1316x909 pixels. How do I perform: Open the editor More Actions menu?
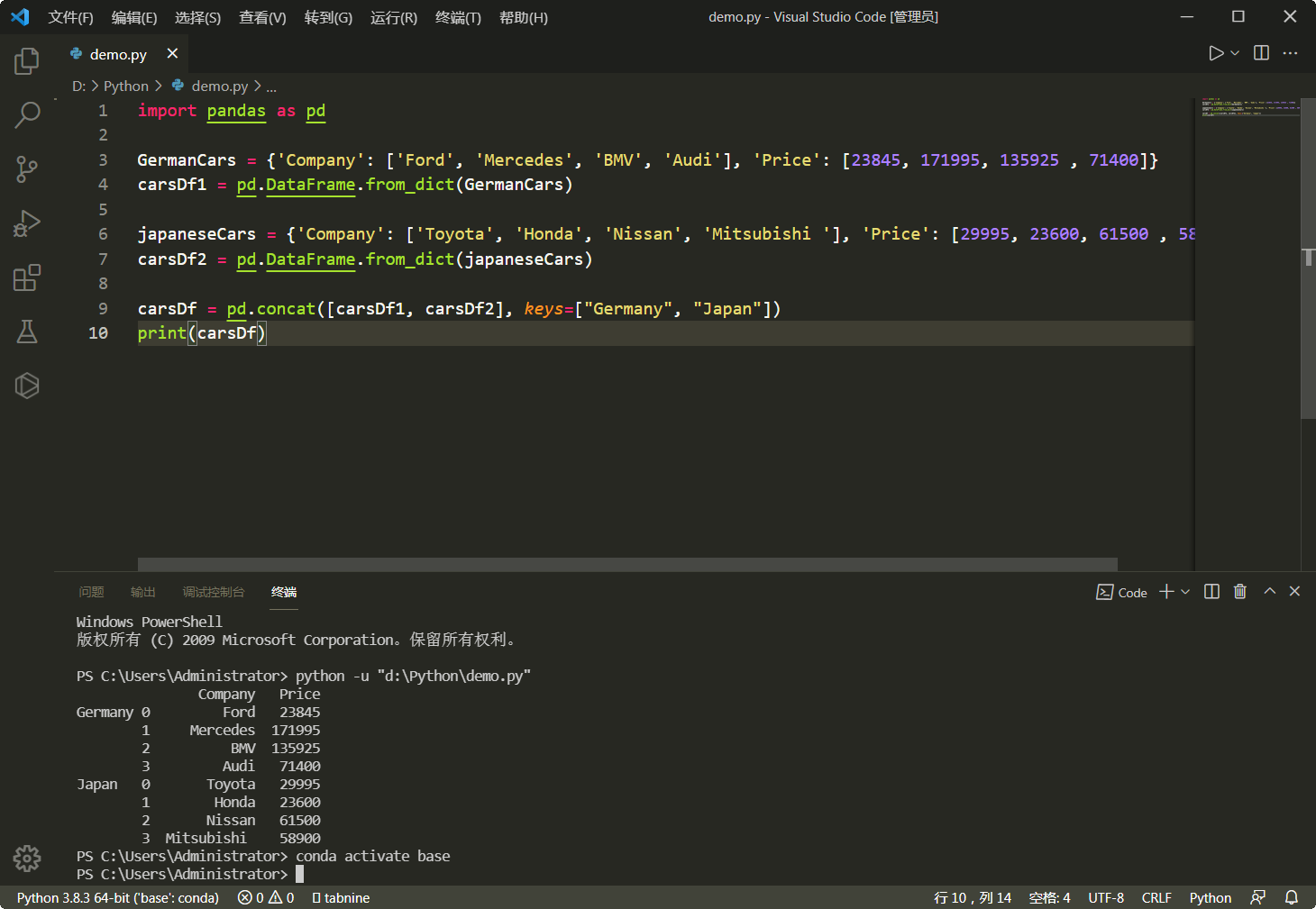click(1291, 54)
